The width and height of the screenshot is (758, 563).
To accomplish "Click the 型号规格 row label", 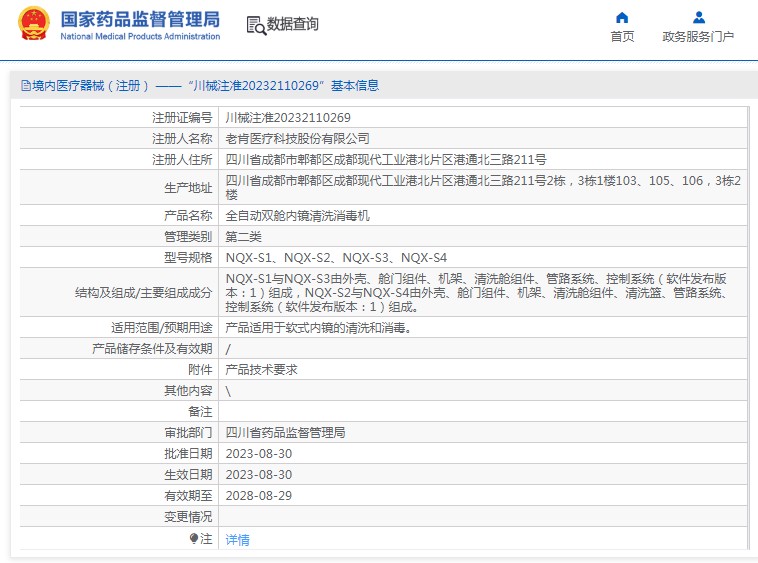I will (x=188, y=258).
